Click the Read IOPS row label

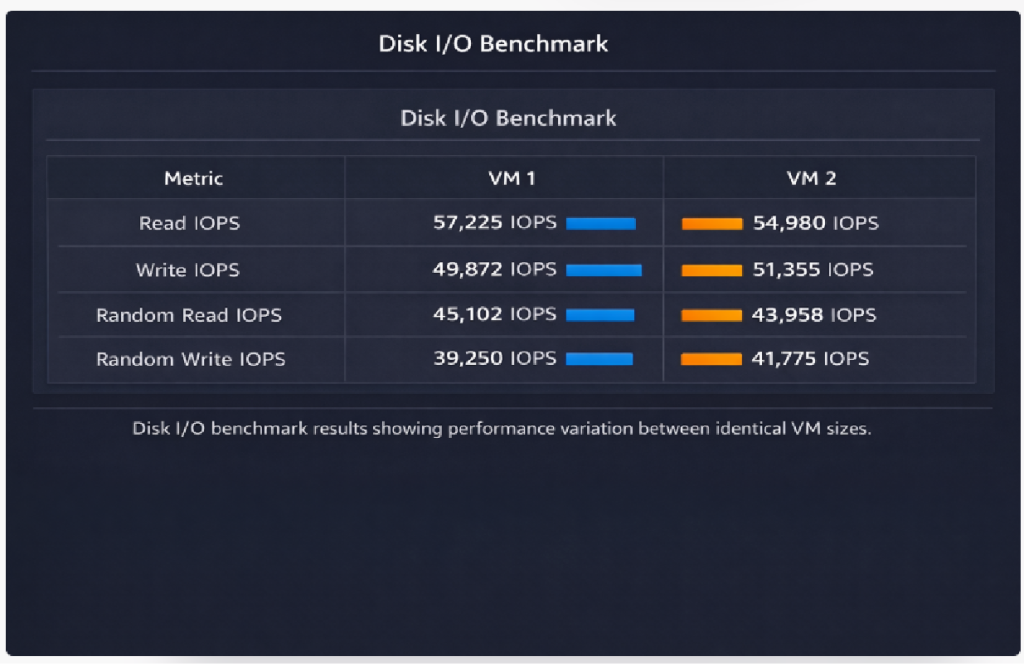189,224
